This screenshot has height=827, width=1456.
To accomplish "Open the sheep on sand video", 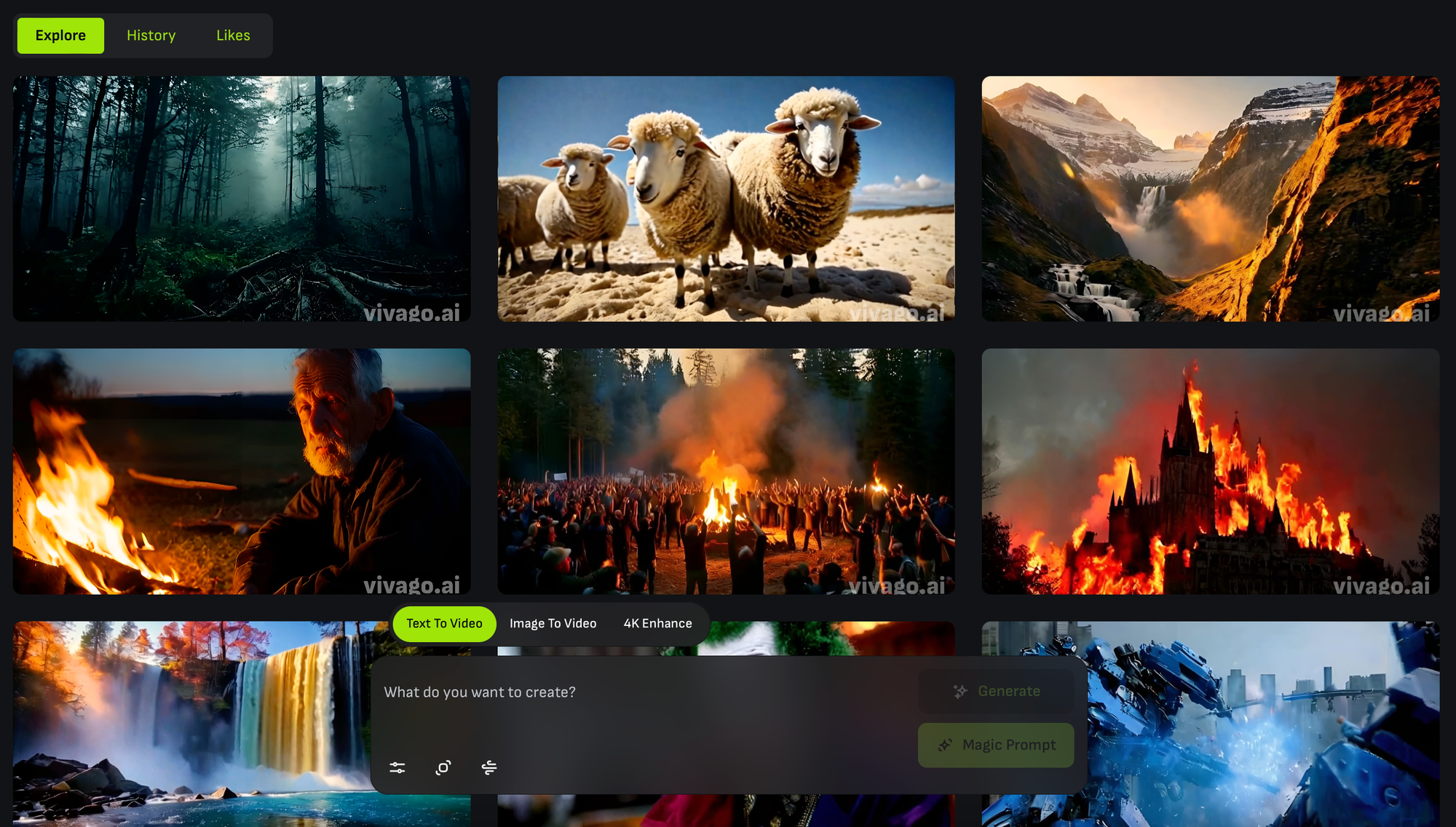I will point(726,199).
